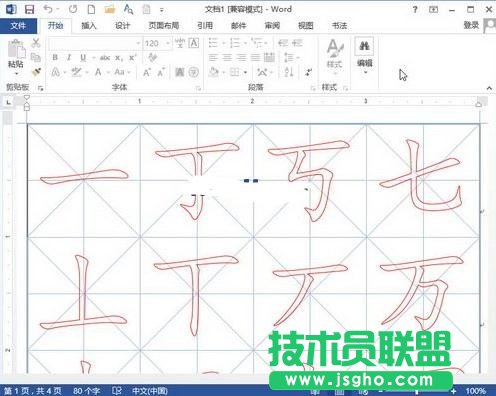This screenshot has height=396, width=496.
Task: Open the 字体 font dialog launcher
Action: (x=198, y=88)
